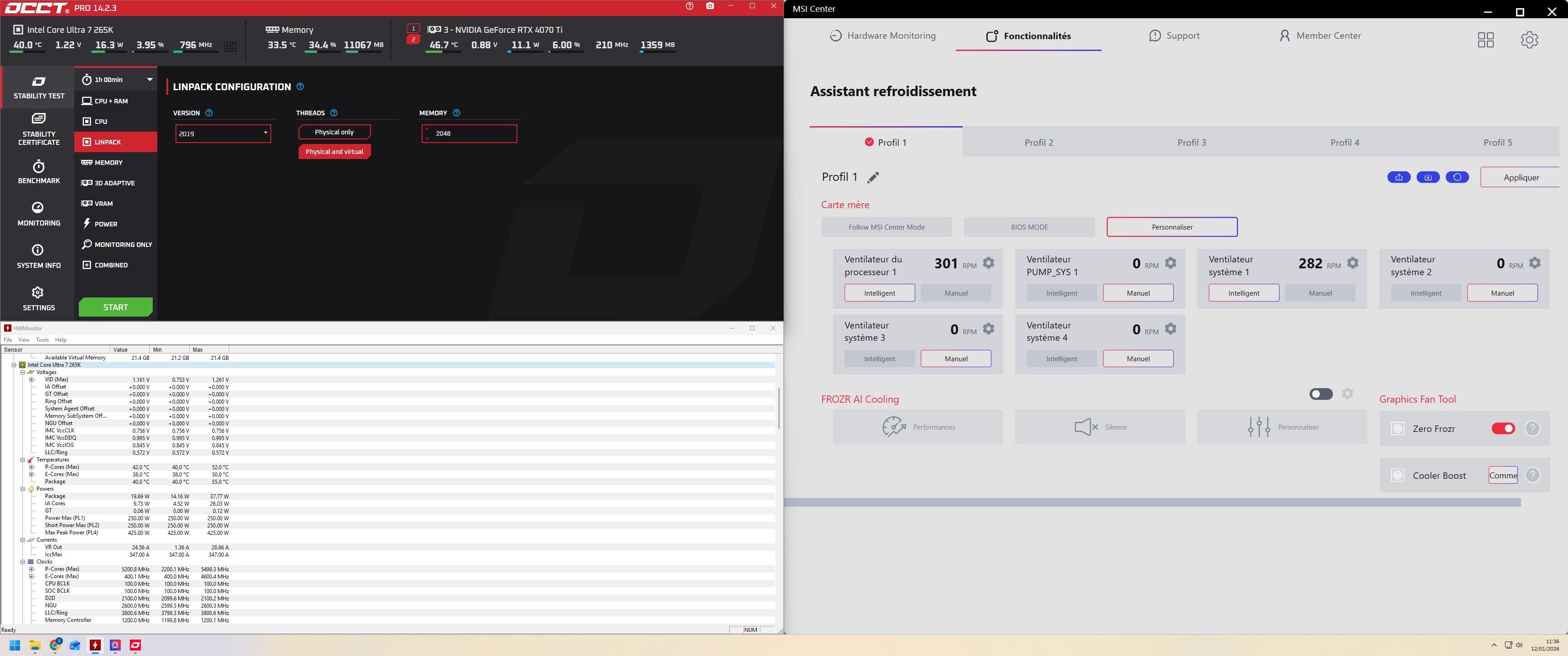The height and width of the screenshot is (656, 1568).
Task: Open the Tools menu in HWMonitor
Action: [x=42, y=339]
